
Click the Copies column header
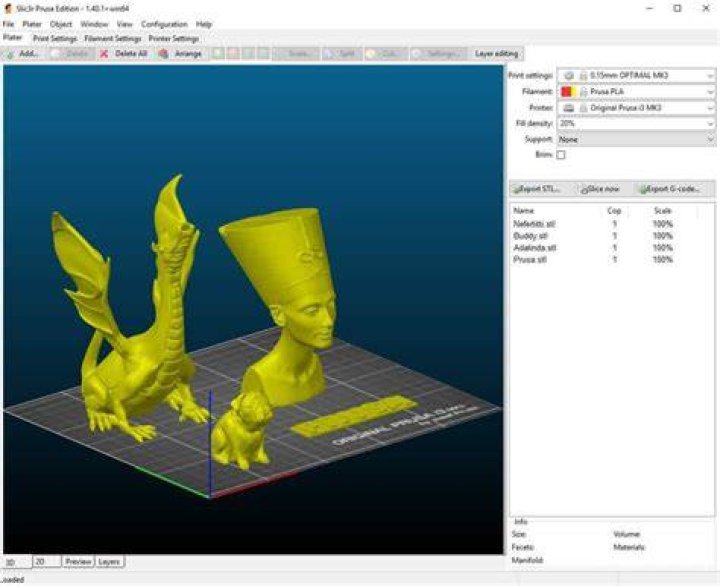point(614,211)
